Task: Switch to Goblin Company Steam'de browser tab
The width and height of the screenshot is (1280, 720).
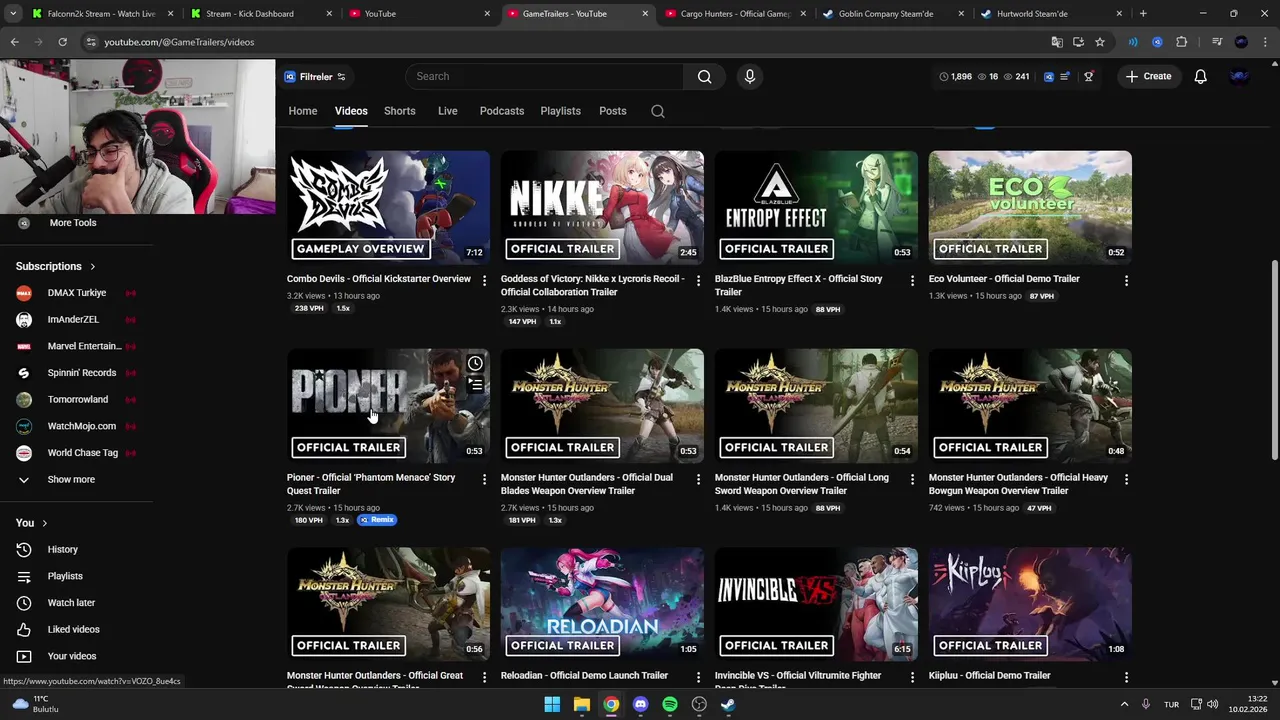Action: coord(893,14)
